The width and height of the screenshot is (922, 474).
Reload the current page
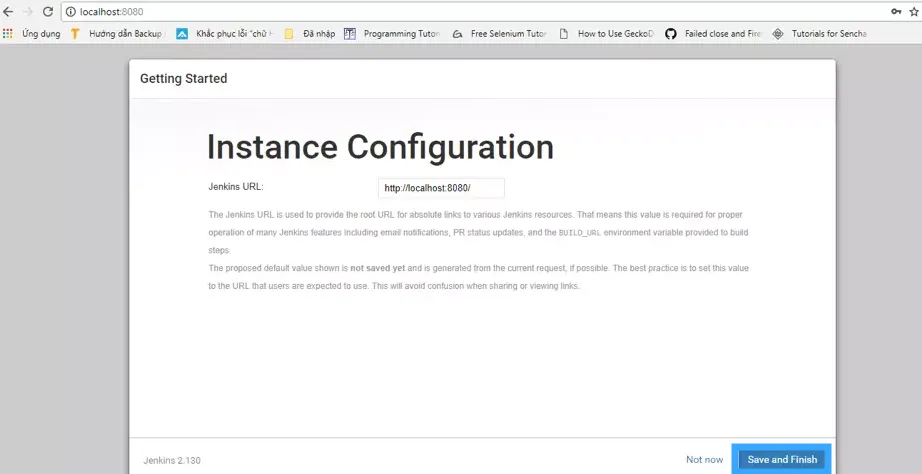click(47, 12)
